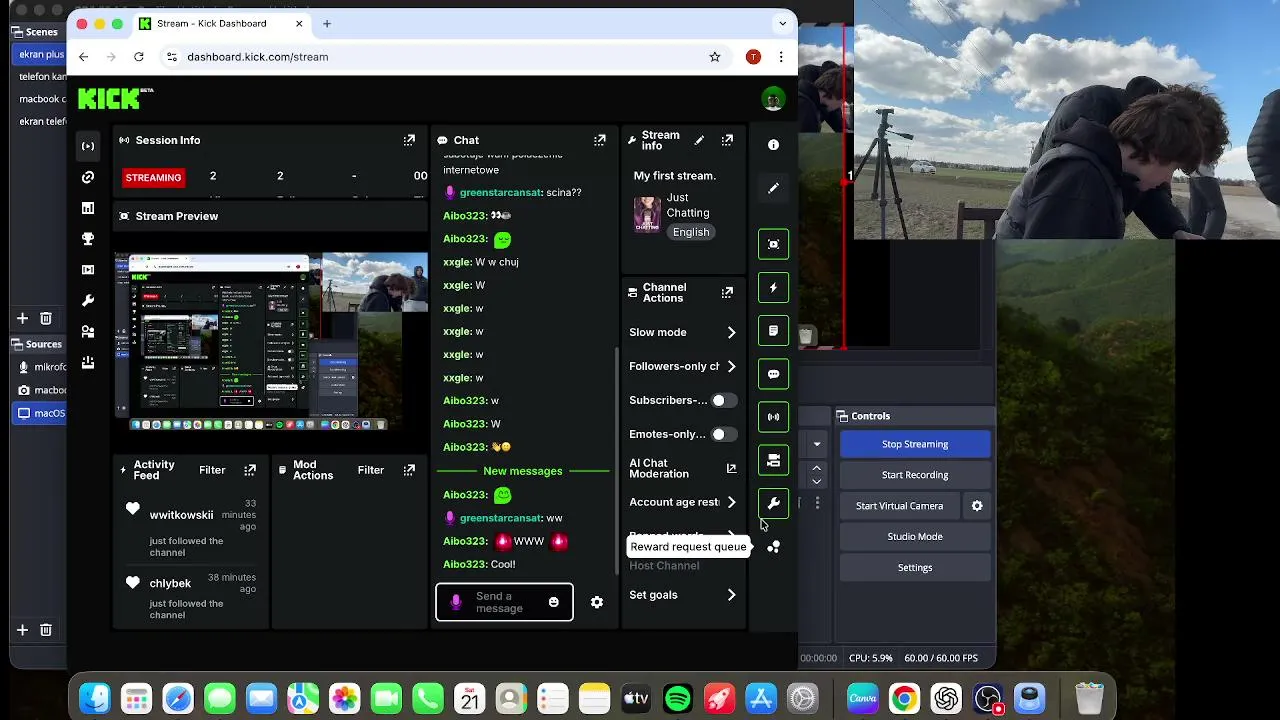Open the video clips icon in Kick sidebar
Image resolution: width=1280 pixels, height=720 pixels.
pyautogui.click(x=88, y=270)
